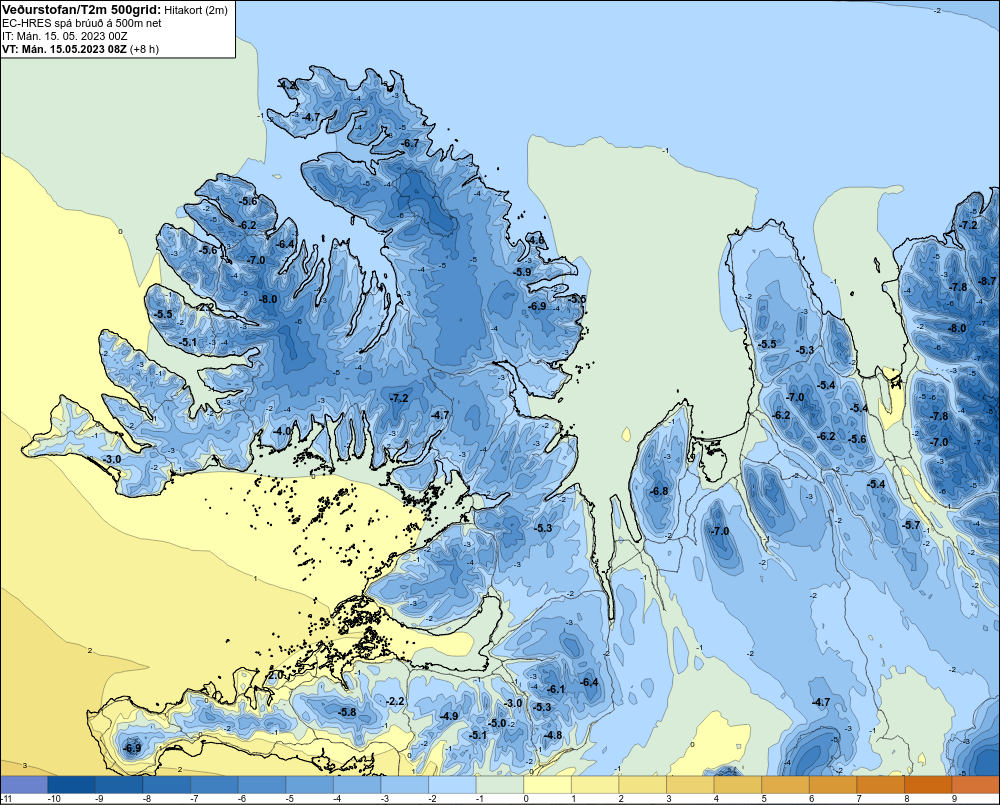Image resolution: width=1000 pixels, height=805 pixels.
Task: Click the -4.2 temperature label
Action: tap(288, 84)
